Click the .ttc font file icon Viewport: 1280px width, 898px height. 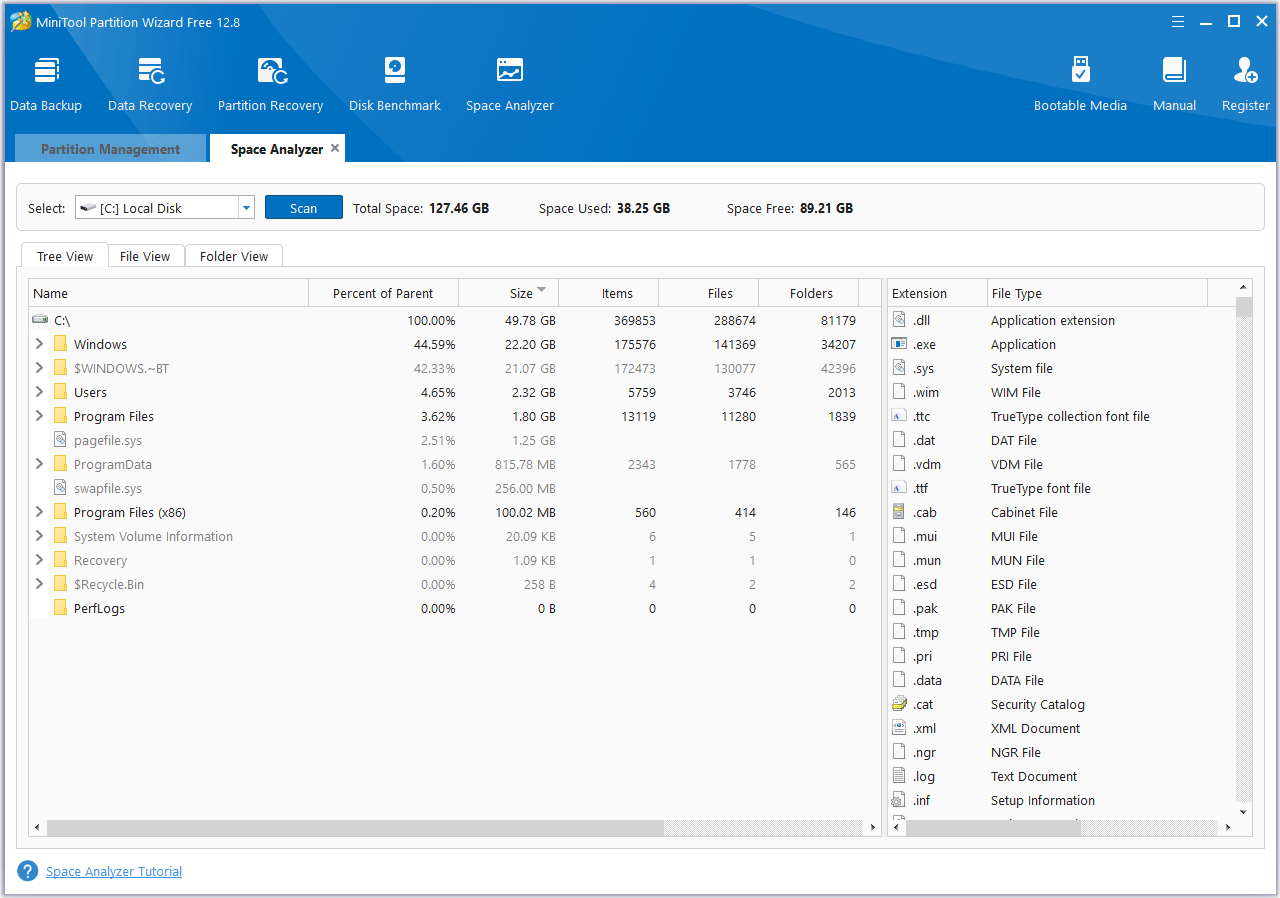point(899,416)
